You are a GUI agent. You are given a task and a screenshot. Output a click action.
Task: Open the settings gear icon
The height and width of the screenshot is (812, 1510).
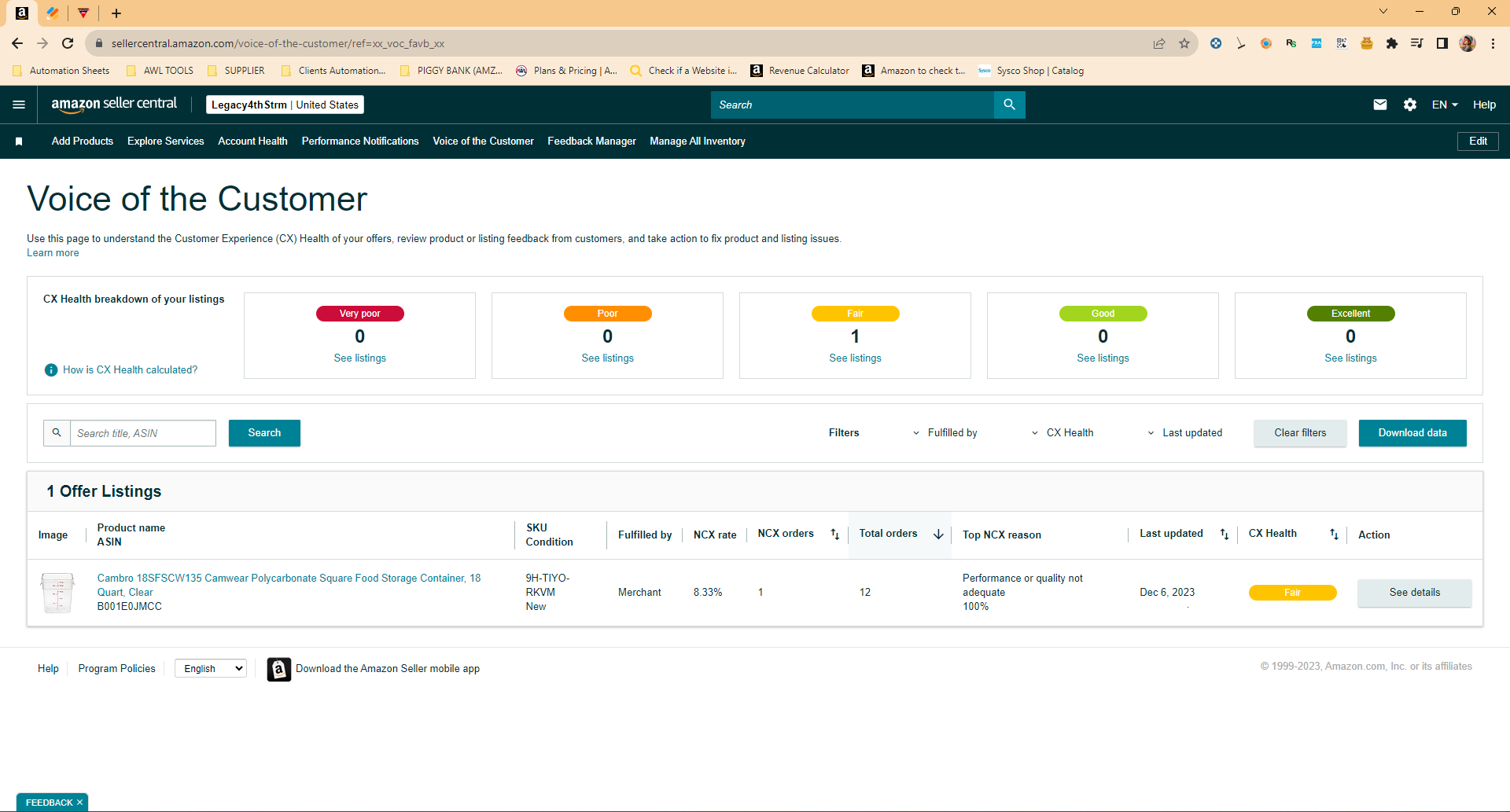[1410, 105]
